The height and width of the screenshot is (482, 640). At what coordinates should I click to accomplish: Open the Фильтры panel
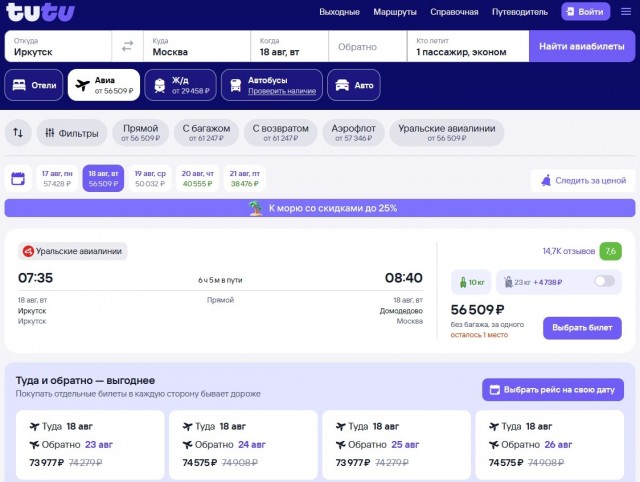tap(72, 133)
